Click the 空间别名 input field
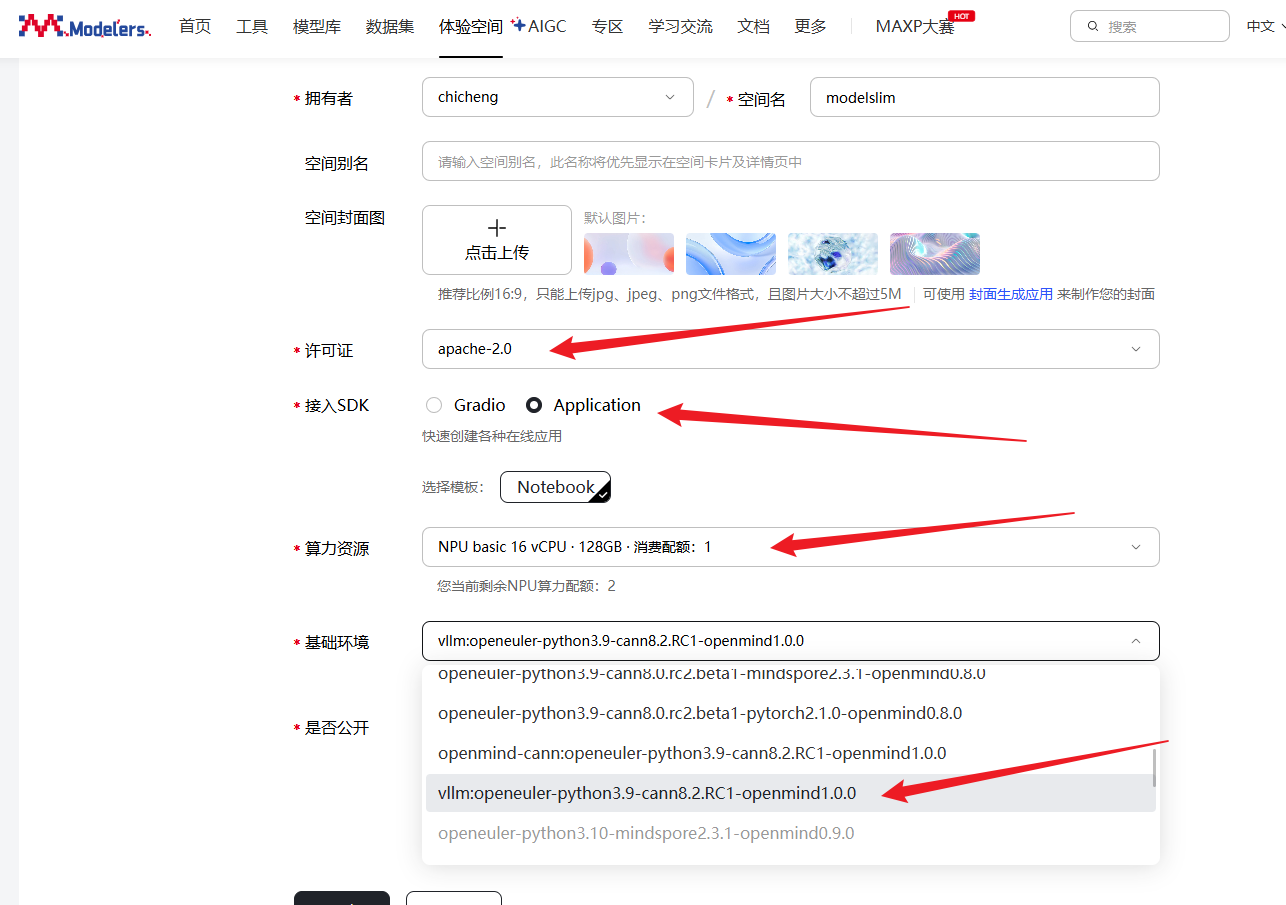Viewport: 1286px width, 905px height. point(791,161)
